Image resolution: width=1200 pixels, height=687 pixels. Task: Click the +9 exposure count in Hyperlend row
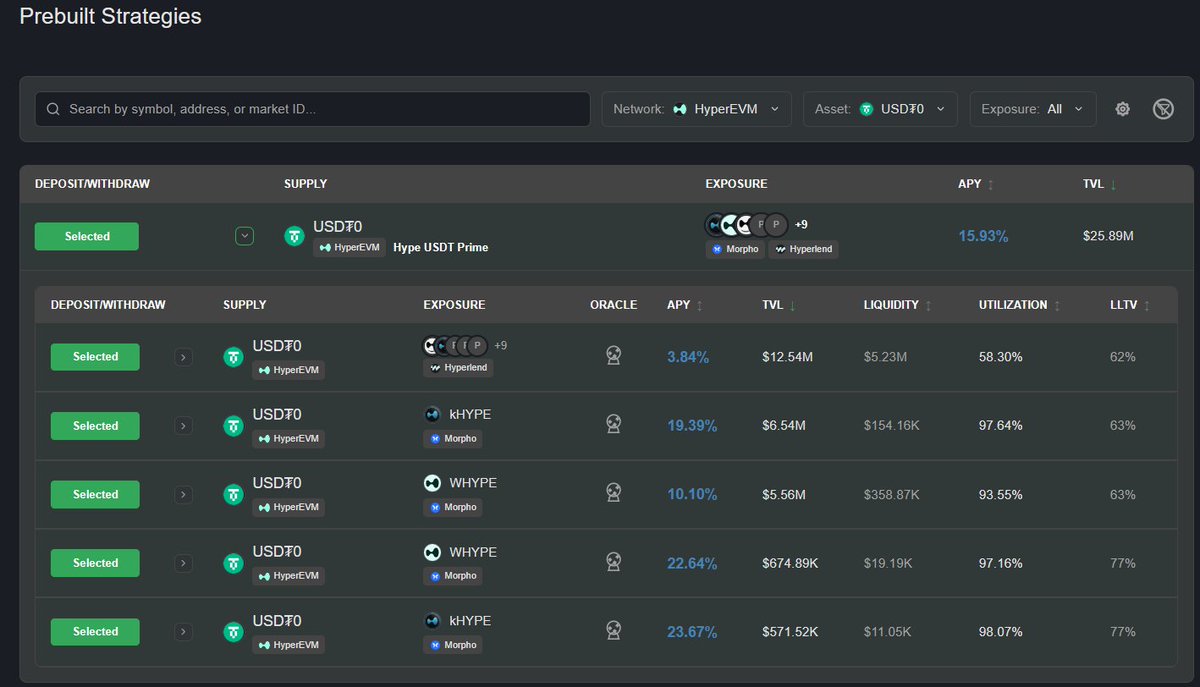pyautogui.click(x=500, y=345)
